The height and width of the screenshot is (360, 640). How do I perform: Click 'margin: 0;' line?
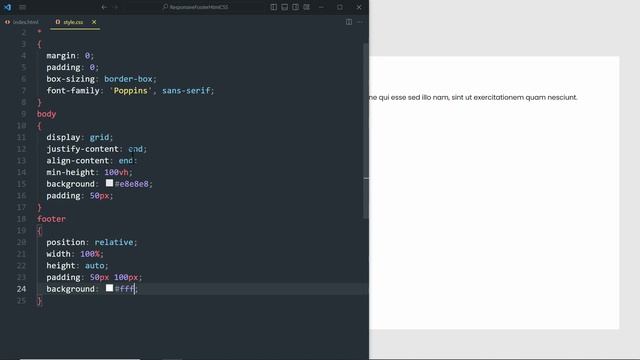70,56
